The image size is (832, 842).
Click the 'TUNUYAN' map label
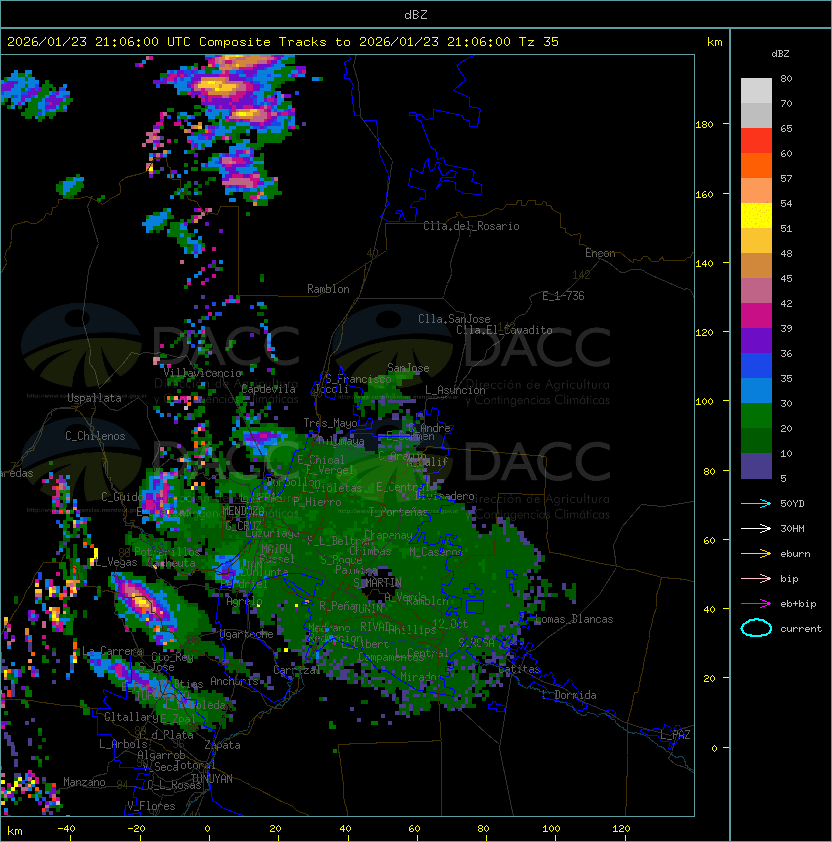(212, 779)
